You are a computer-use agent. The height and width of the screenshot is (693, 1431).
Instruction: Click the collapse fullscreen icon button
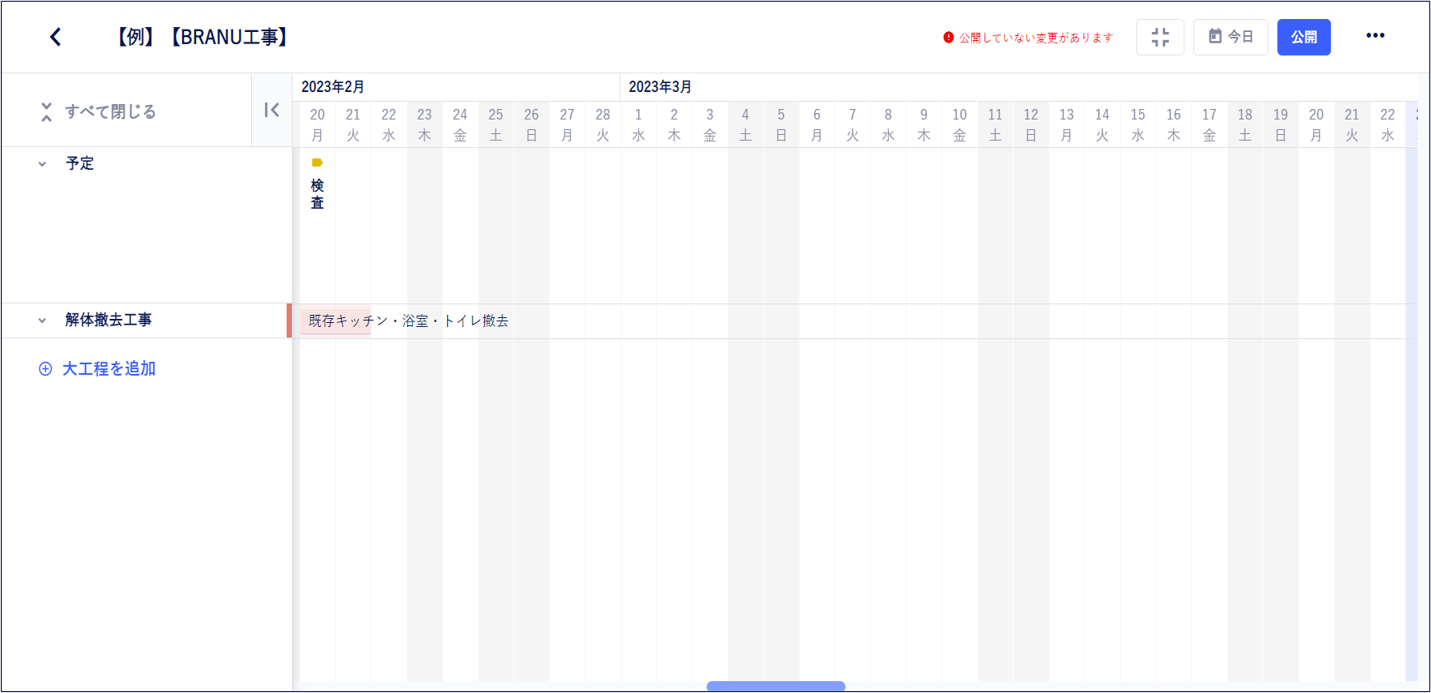point(1160,37)
